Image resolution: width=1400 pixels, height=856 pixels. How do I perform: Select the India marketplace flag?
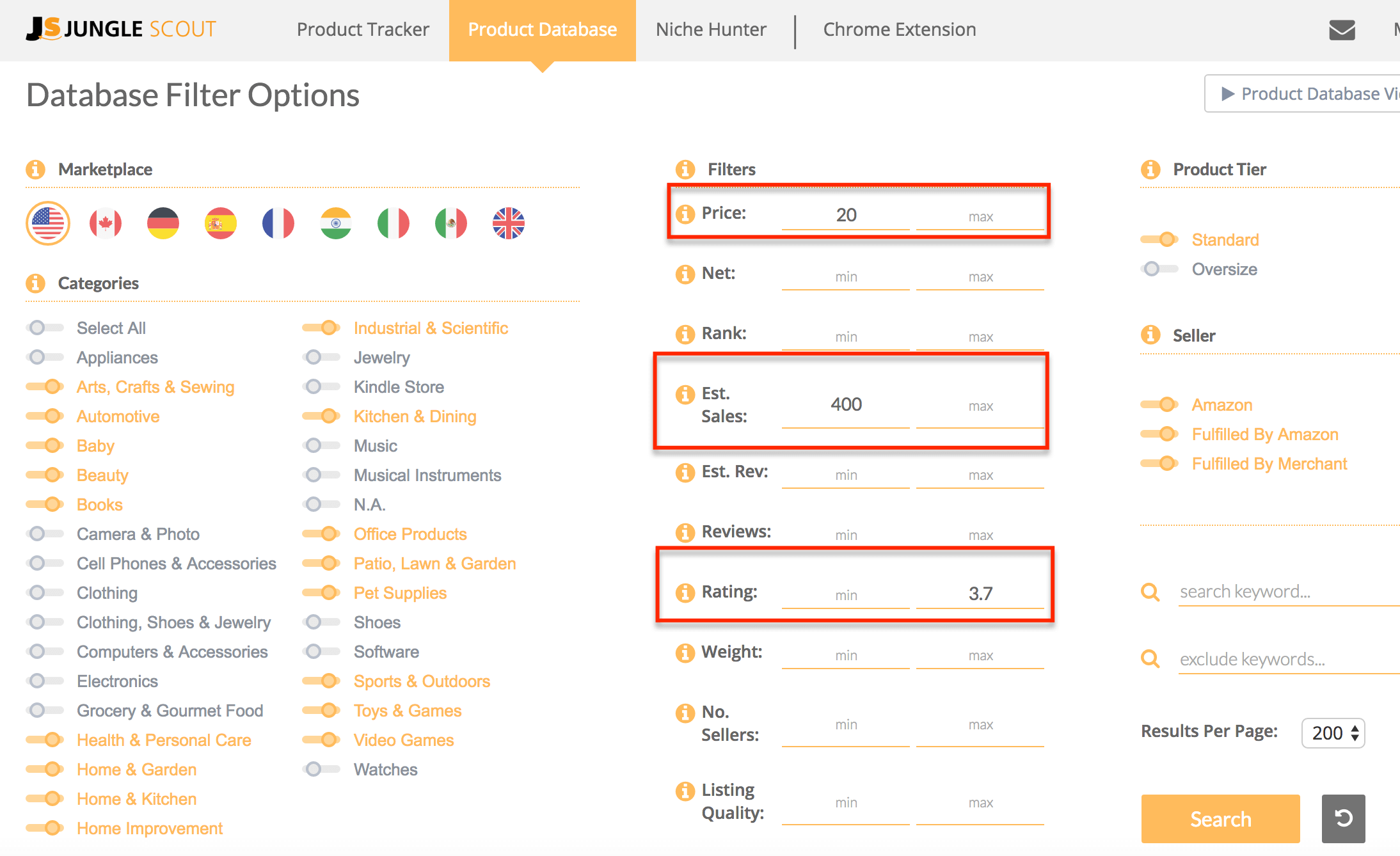pos(336,223)
